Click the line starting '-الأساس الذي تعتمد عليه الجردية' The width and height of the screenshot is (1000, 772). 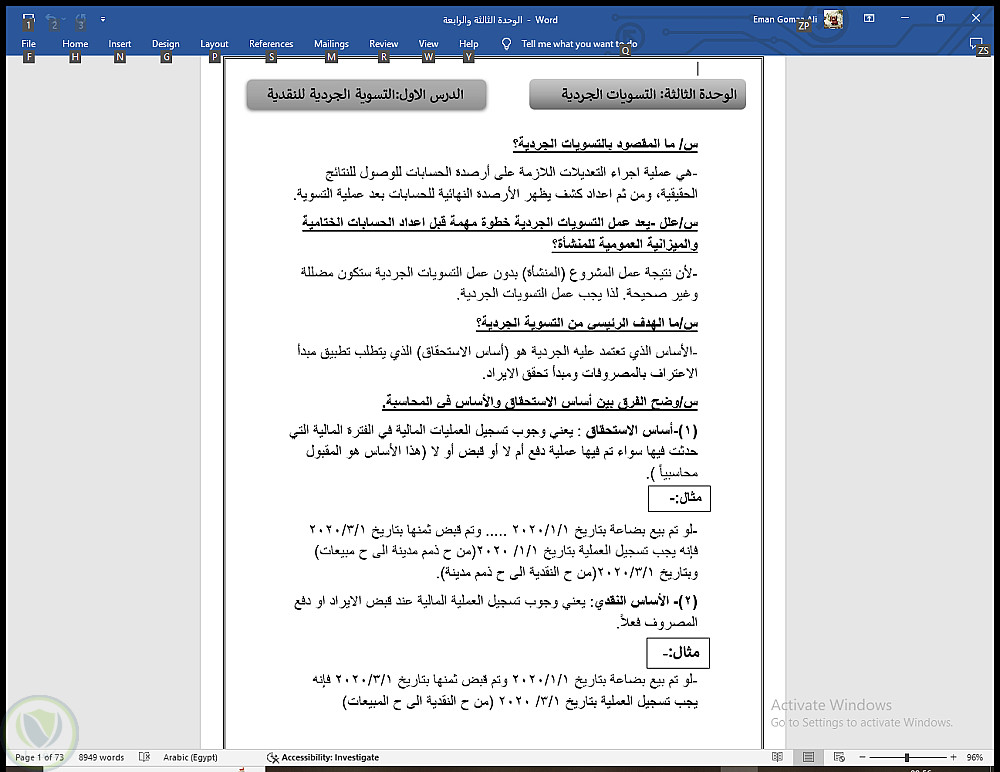click(x=498, y=352)
